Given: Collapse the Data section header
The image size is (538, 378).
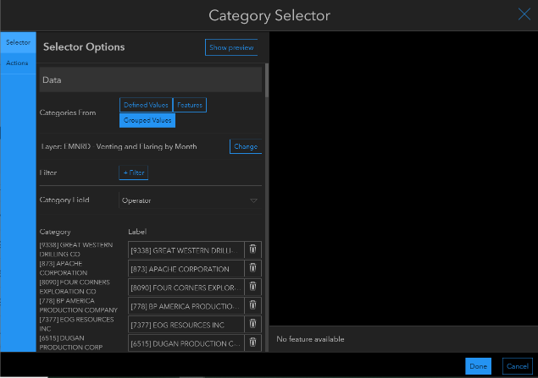Looking at the screenshot, I should click(151, 80).
